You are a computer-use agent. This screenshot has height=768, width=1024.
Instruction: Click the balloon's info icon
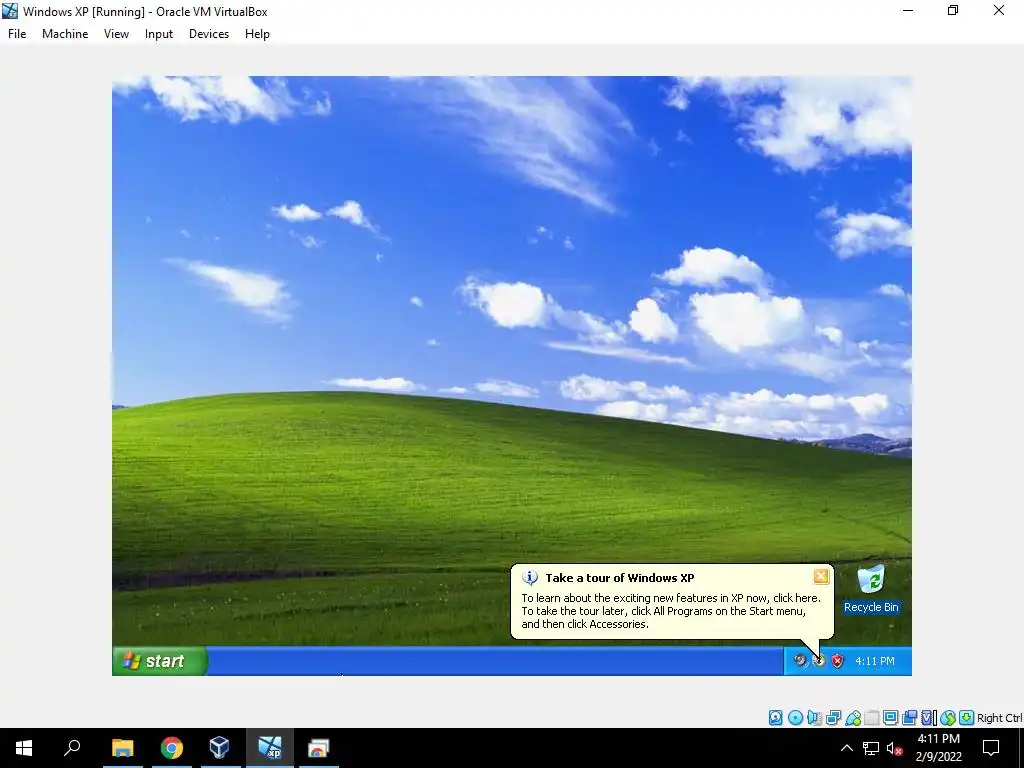[530, 578]
